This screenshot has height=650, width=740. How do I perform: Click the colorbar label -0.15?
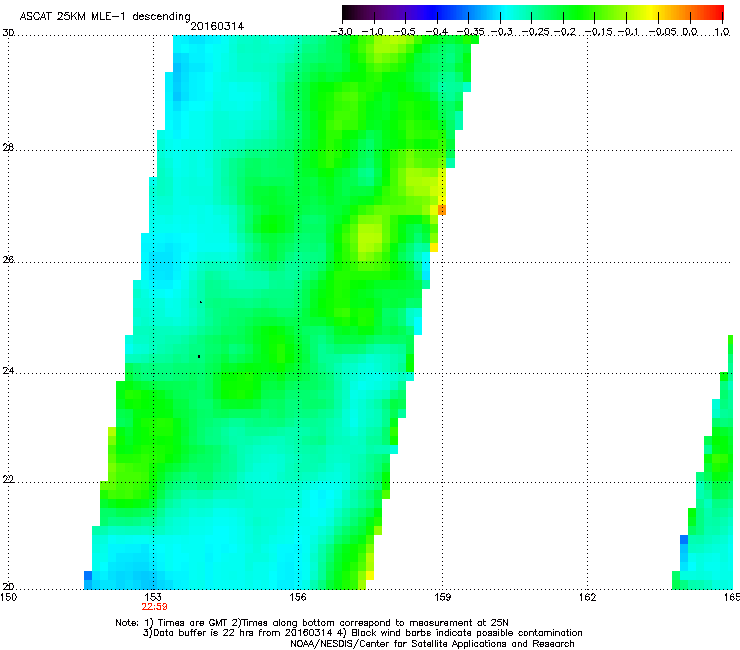click(x=599, y=32)
